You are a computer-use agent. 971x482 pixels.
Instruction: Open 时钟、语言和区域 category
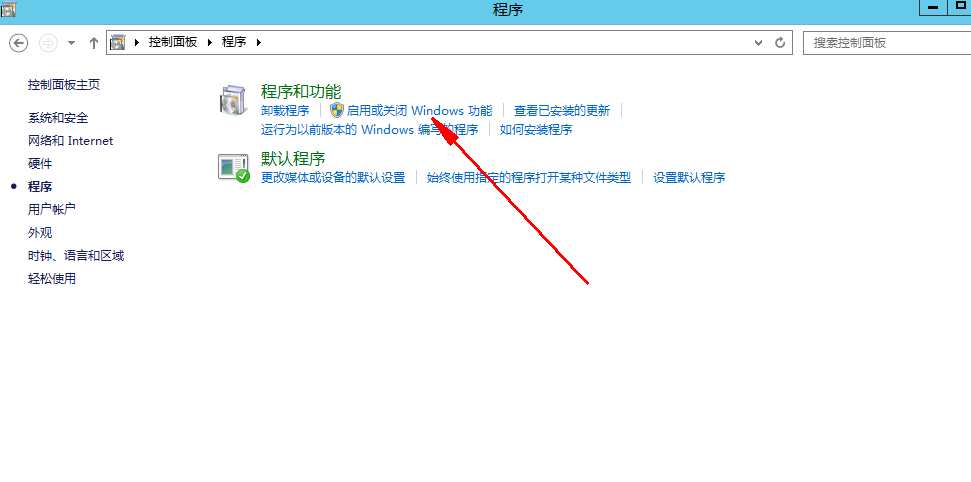tap(76, 255)
